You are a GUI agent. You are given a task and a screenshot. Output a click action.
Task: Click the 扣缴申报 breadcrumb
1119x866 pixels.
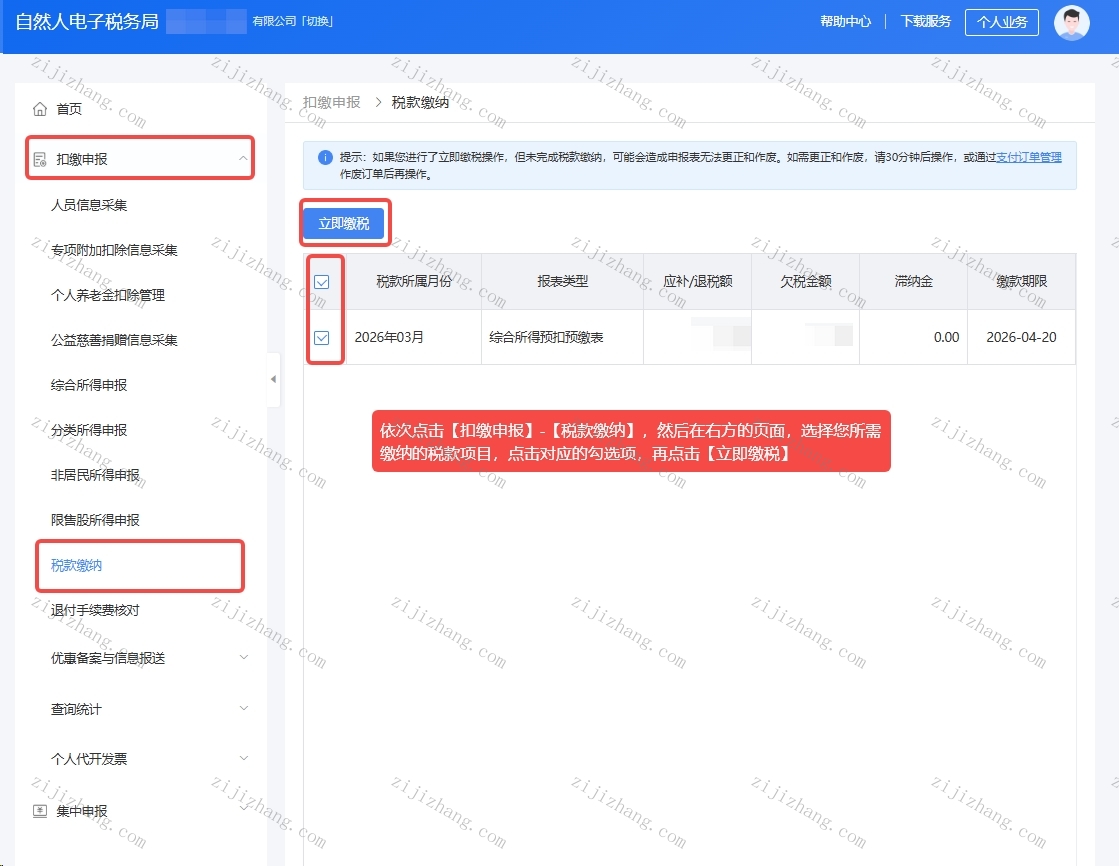click(332, 102)
